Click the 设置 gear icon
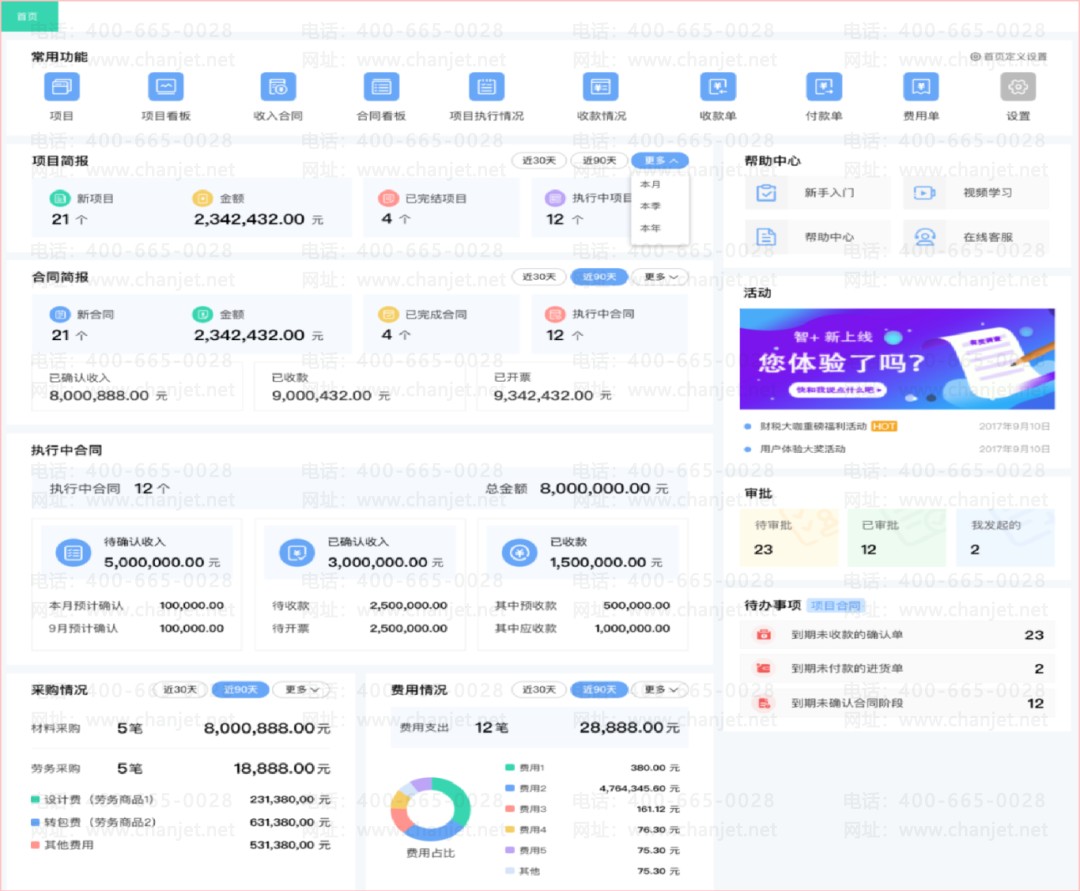Screen dimensions: 1080x891 (x=1018, y=87)
